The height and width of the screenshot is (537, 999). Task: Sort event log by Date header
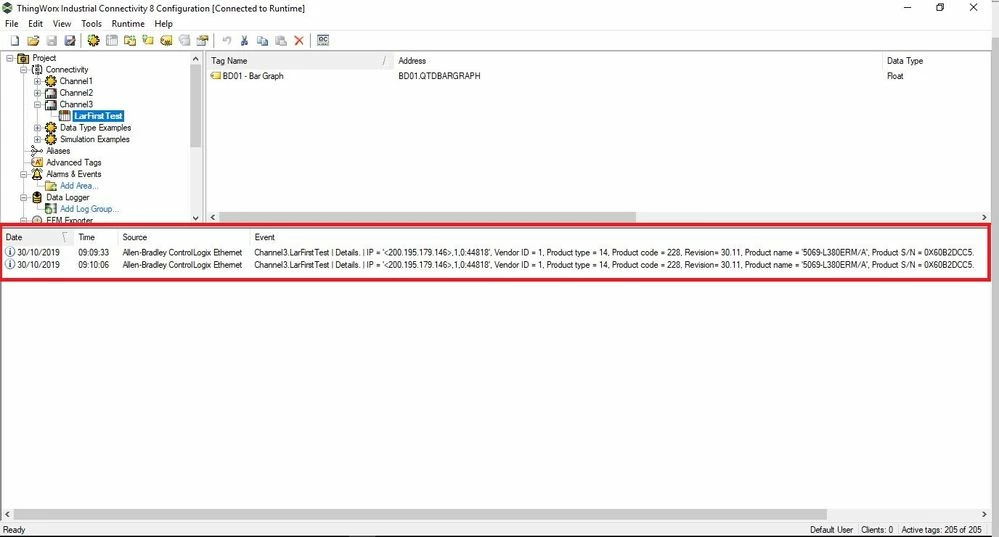(x=36, y=237)
